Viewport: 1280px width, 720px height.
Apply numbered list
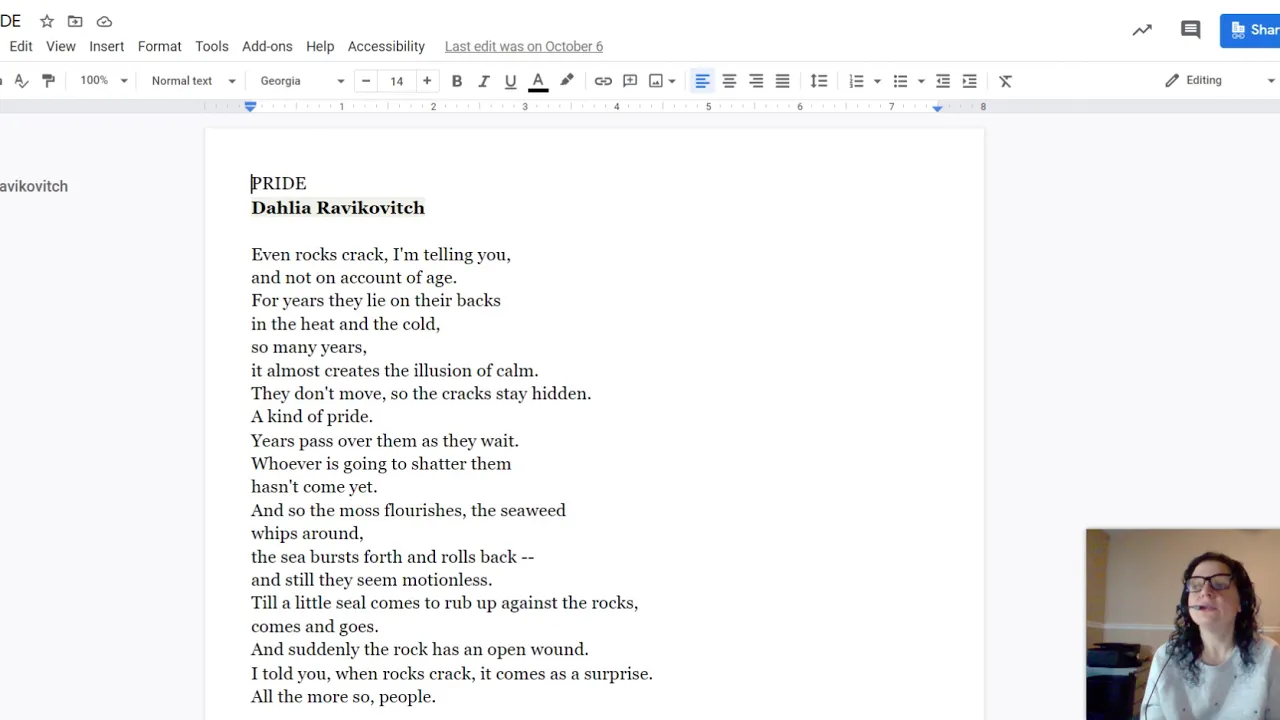point(856,81)
